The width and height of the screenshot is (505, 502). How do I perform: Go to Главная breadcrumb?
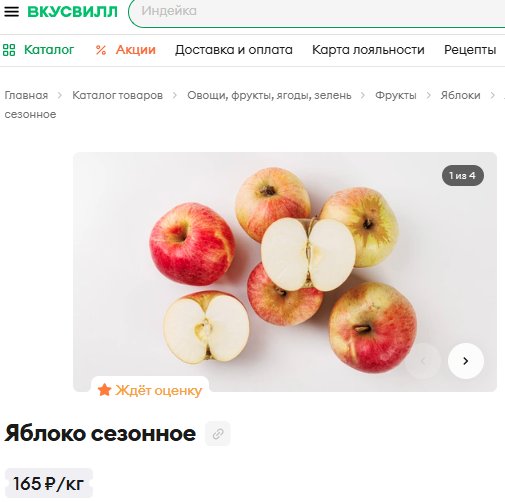pos(26,95)
